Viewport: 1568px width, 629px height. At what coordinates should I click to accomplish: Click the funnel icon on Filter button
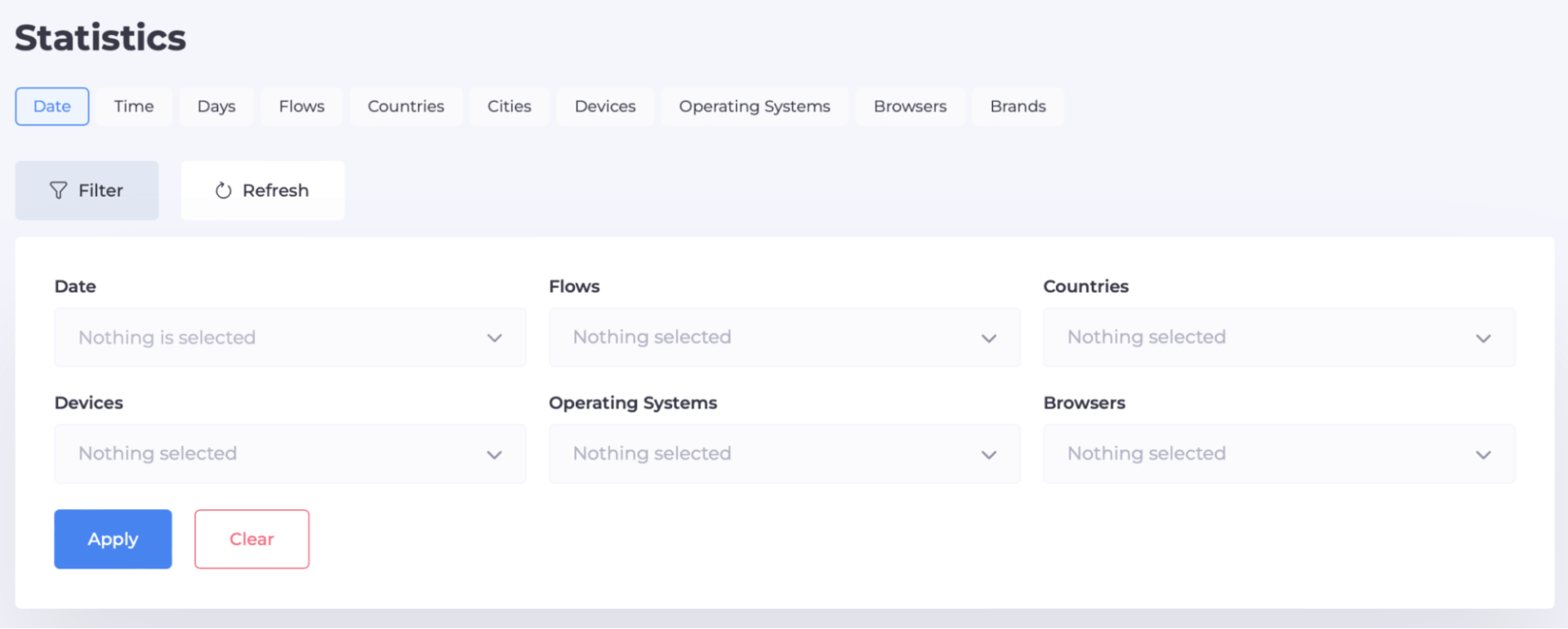point(58,190)
